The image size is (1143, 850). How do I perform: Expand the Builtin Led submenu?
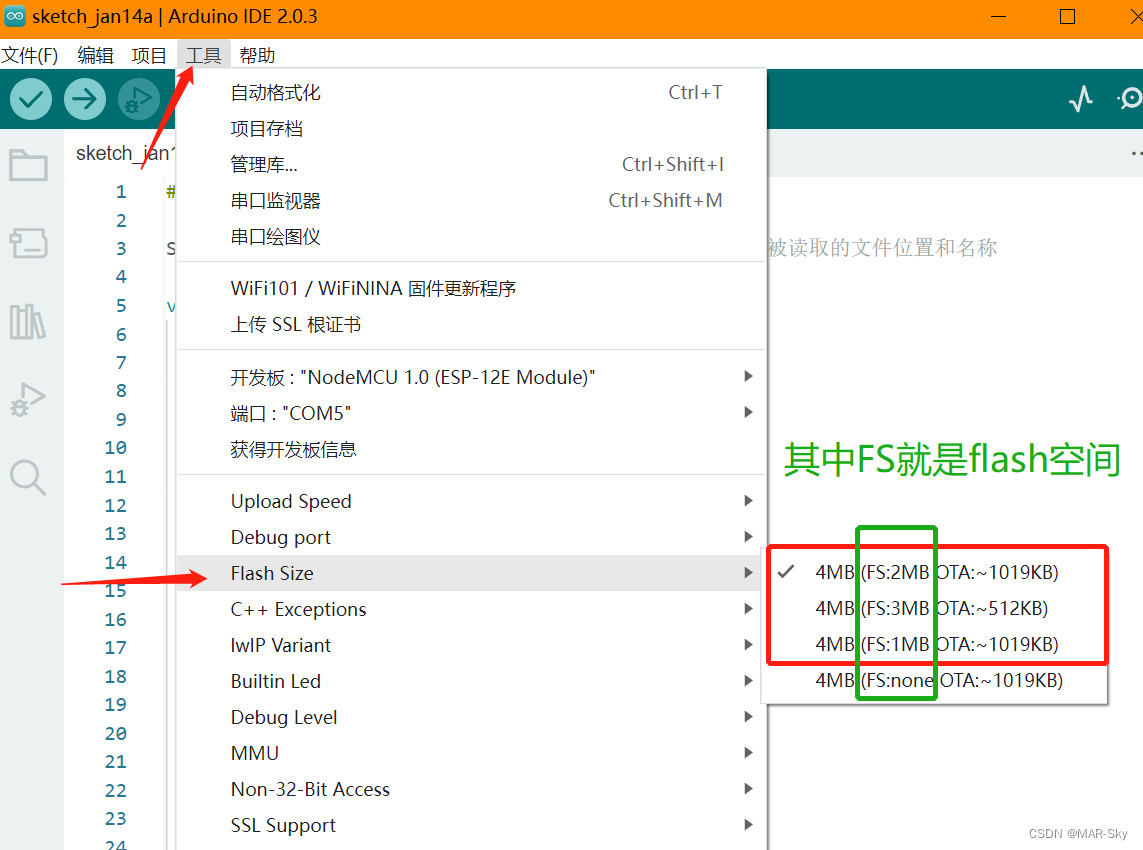pos(472,681)
